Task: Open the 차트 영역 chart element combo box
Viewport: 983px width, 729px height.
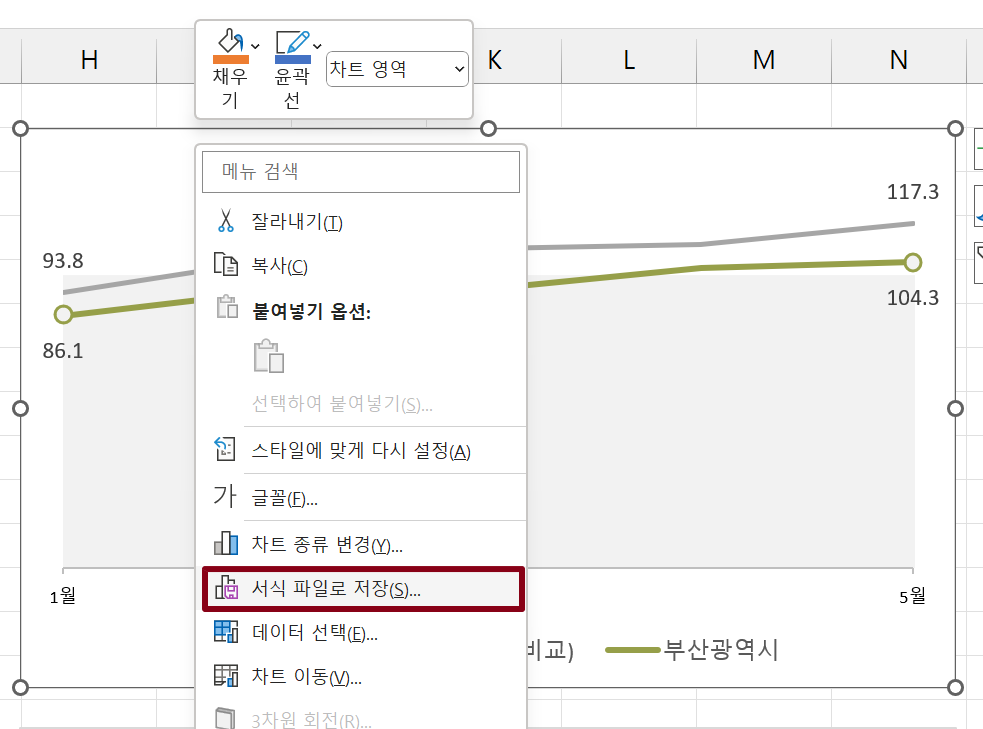Action: (397, 69)
